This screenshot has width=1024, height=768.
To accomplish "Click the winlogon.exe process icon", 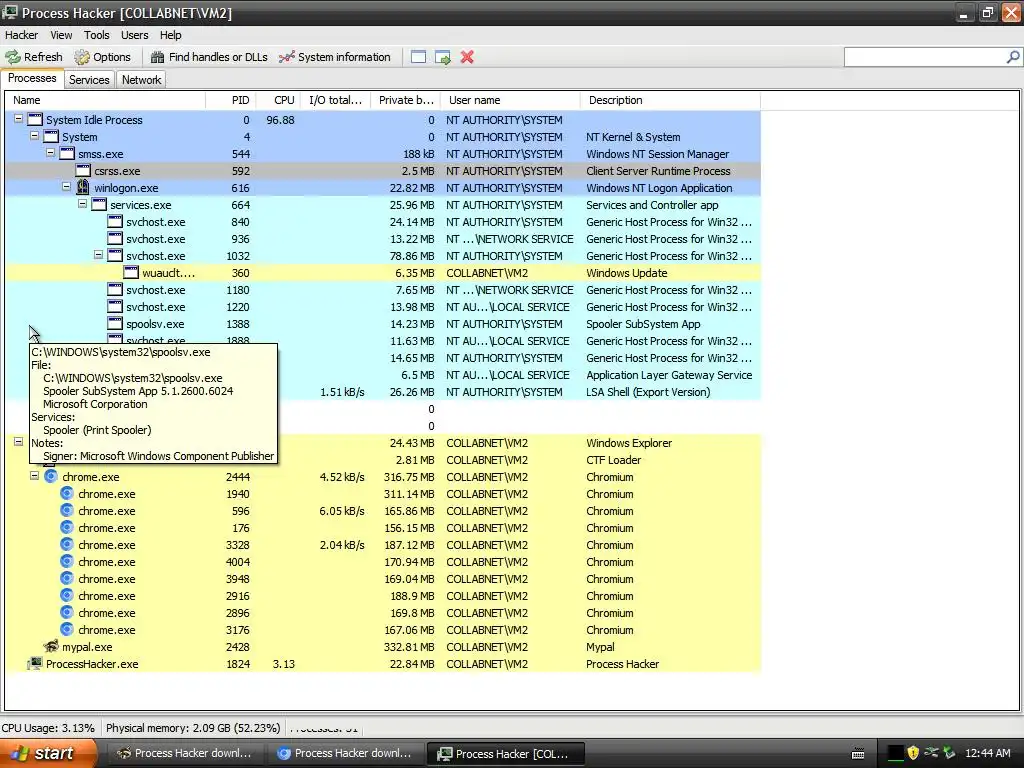I will coord(83,187).
